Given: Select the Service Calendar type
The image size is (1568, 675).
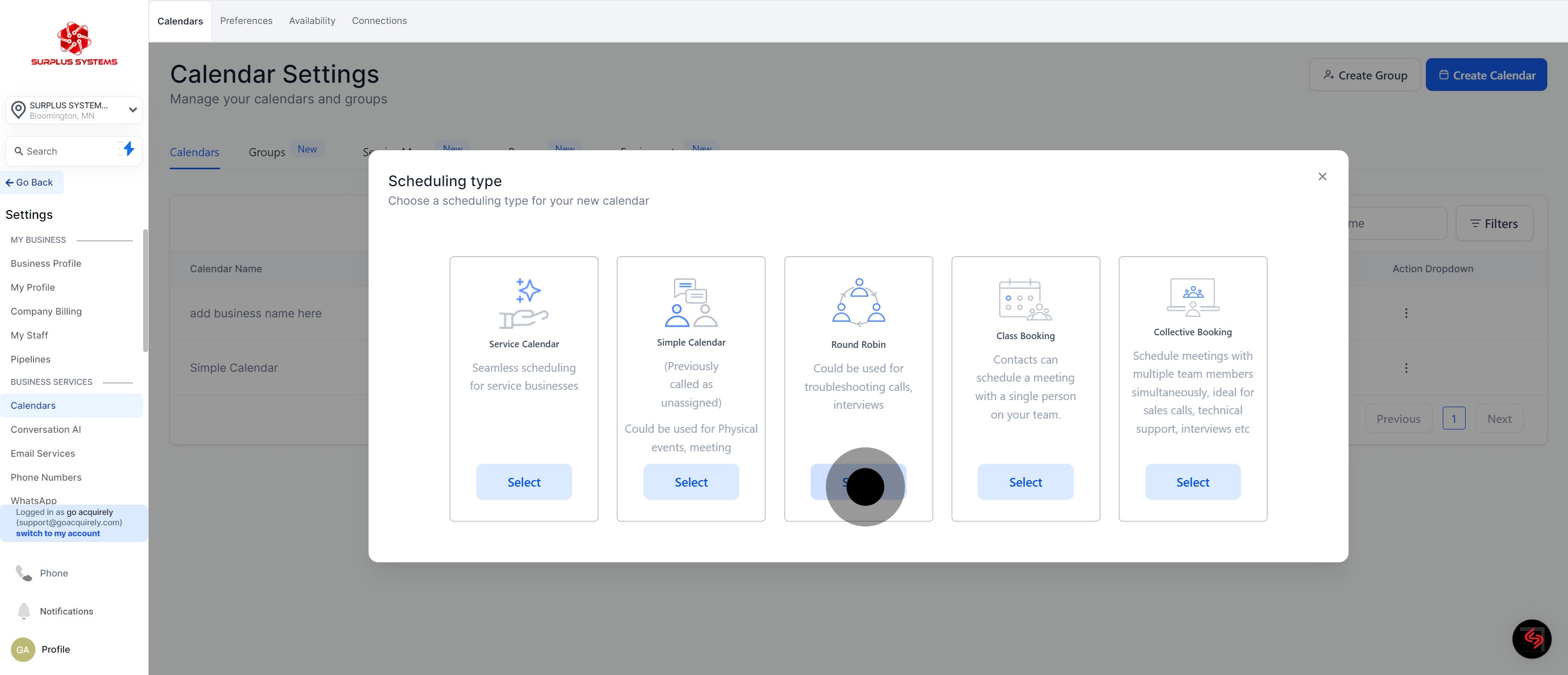Looking at the screenshot, I should 523,481.
